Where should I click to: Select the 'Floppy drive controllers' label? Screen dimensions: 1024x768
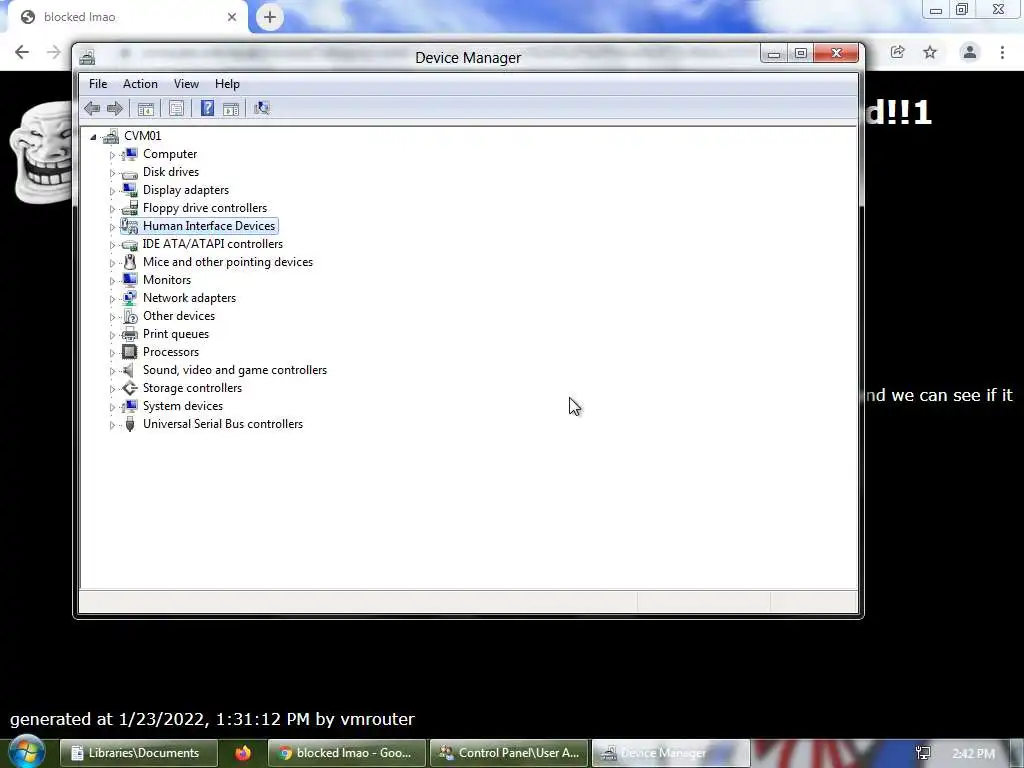205,208
